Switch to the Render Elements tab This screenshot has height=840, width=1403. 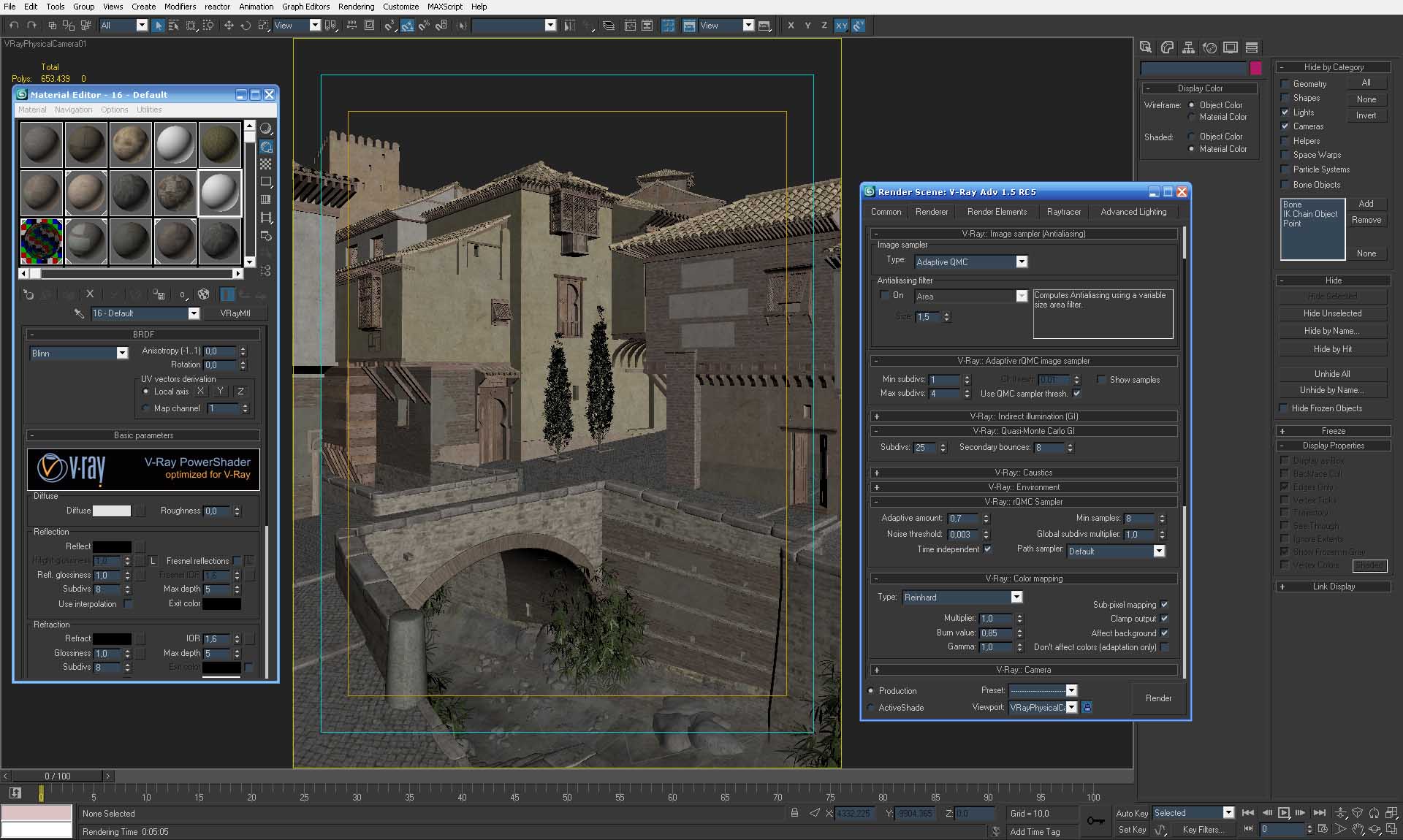(x=997, y=212)
